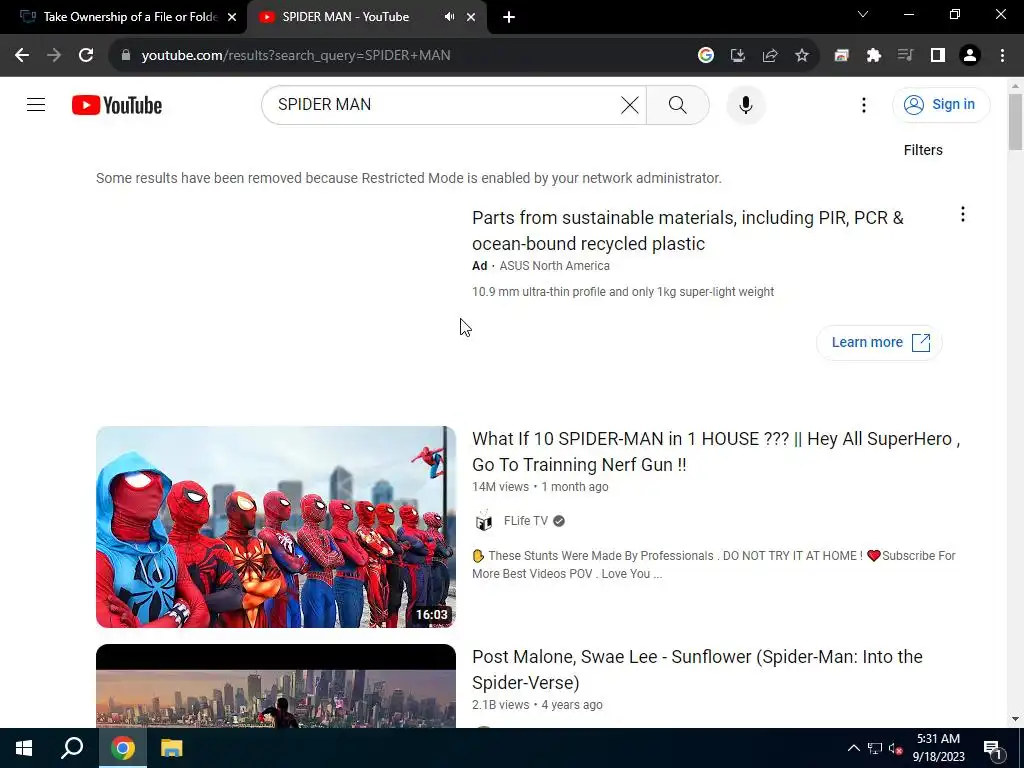Open ad options three-dot menu

pos(963,214)
